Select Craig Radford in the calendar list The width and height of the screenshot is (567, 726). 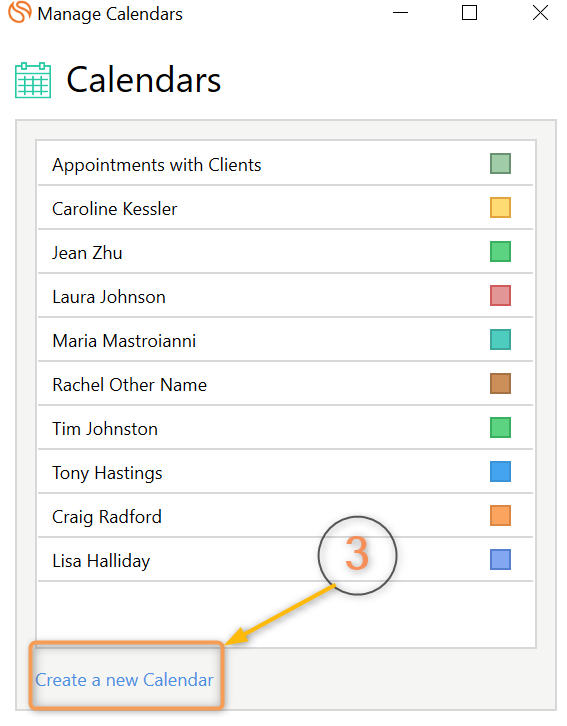pyautogui.click(x=285, y=516)
